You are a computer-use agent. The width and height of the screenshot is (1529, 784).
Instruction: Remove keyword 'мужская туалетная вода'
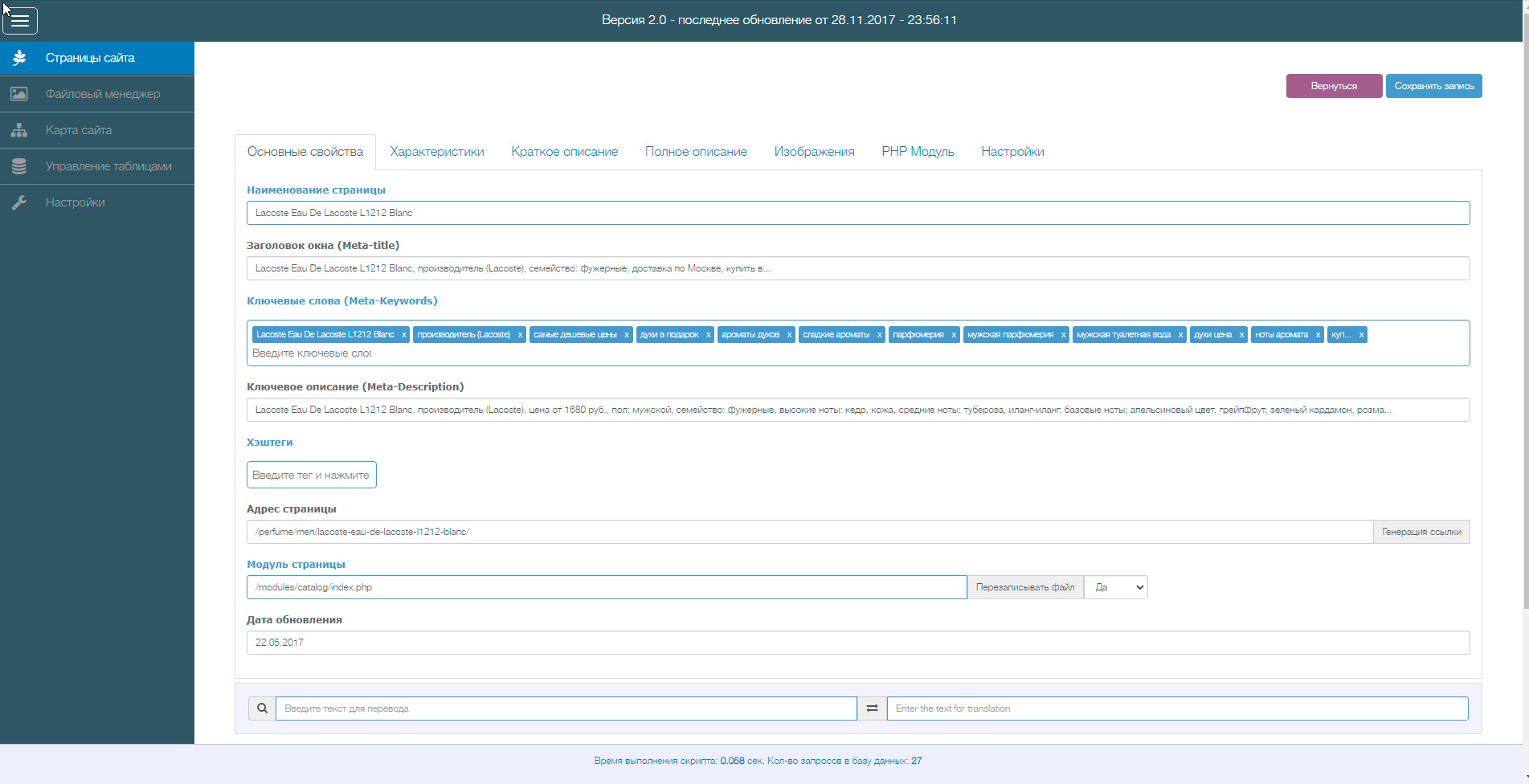point(1180,335)
